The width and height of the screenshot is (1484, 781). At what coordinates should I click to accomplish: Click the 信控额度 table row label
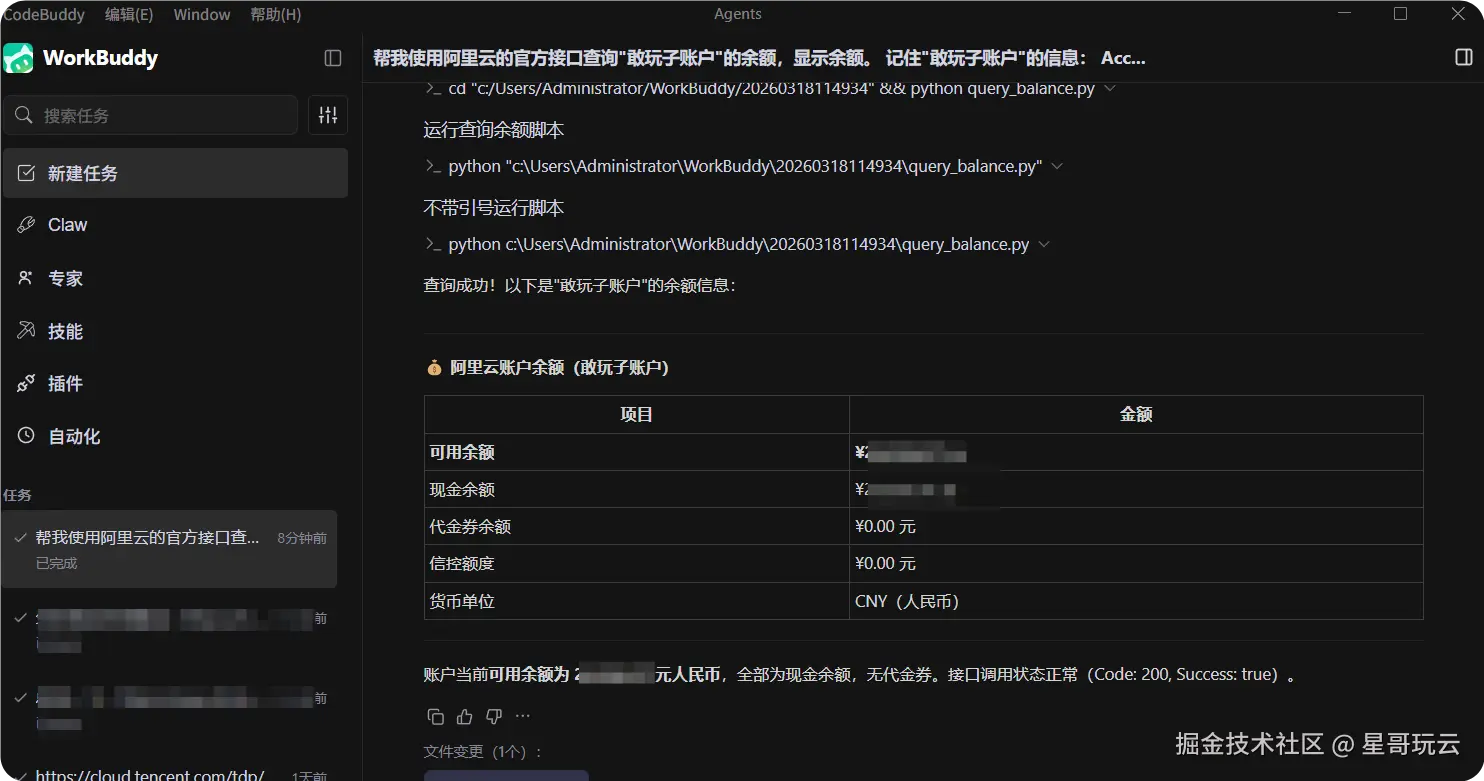point(462,563)
